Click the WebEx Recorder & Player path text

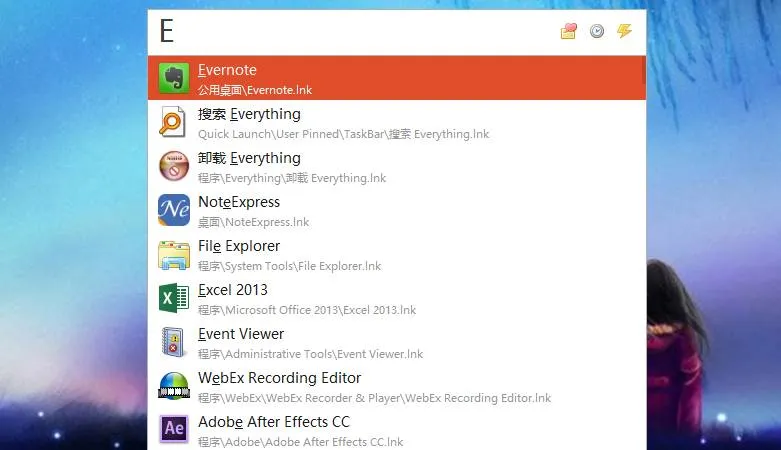click(x=375, y=398)
